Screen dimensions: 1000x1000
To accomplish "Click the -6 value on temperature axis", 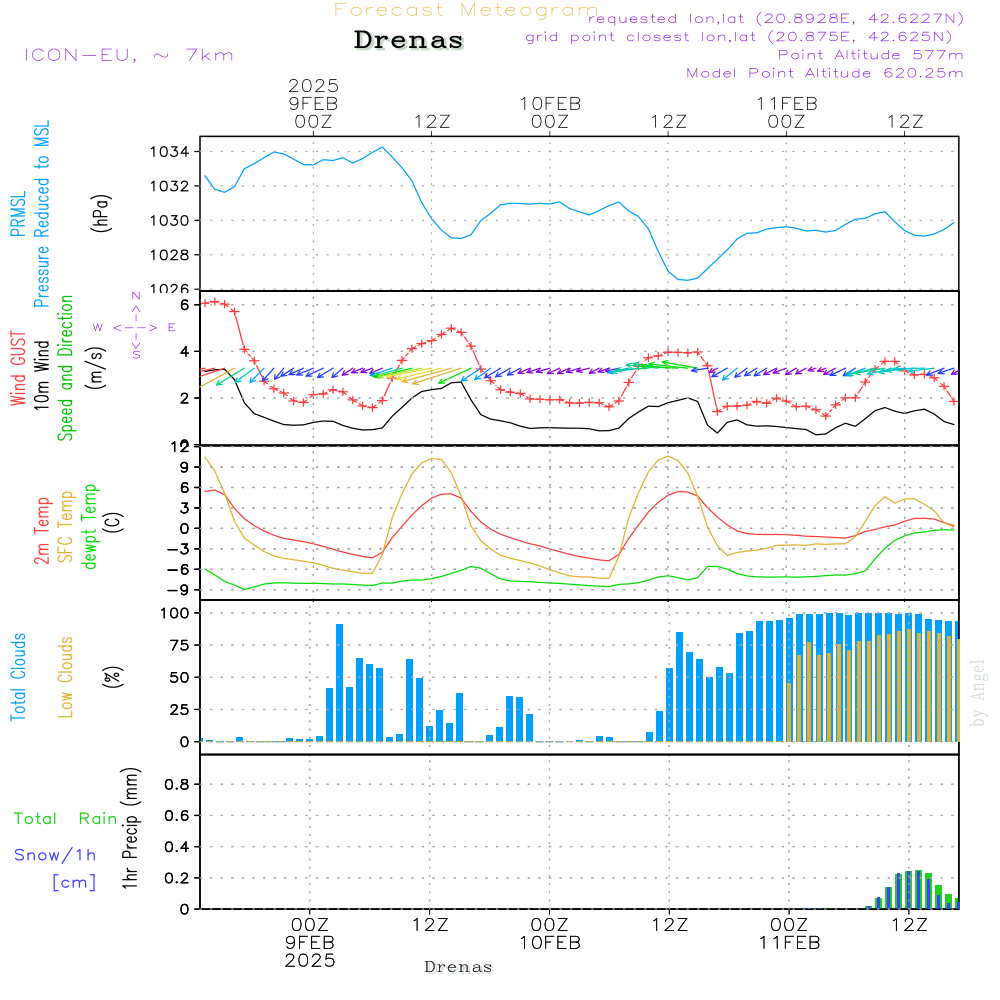I will pyautogui.click(x=179, y=570).
